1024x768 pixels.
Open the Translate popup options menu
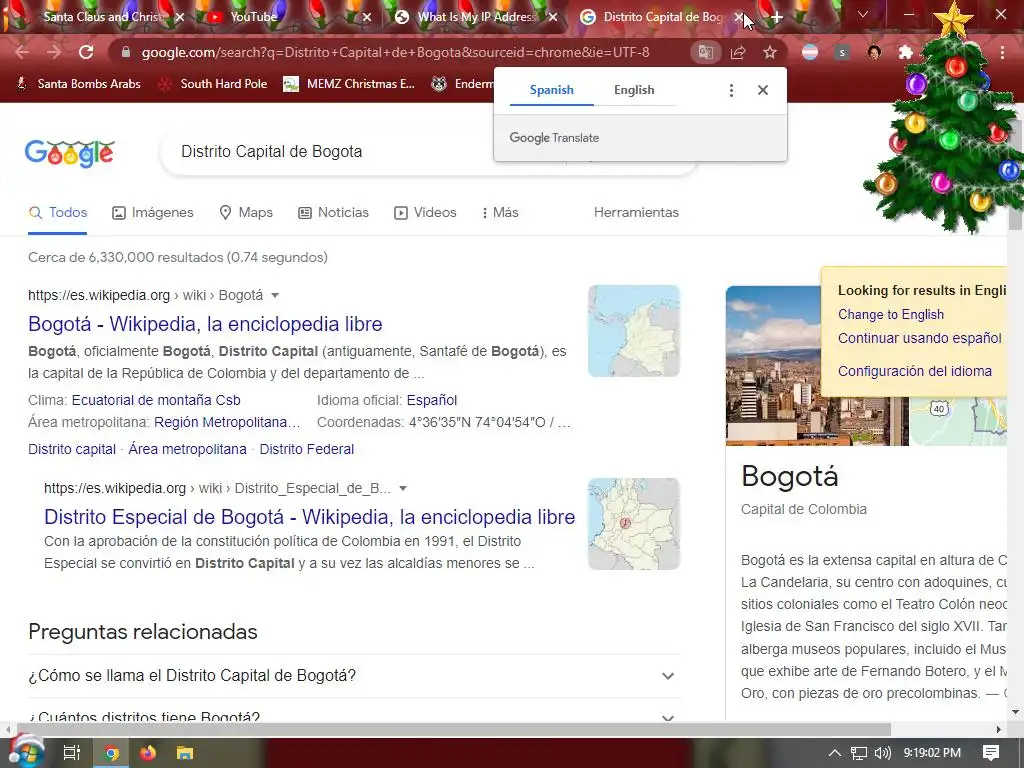tap(731, 90)
